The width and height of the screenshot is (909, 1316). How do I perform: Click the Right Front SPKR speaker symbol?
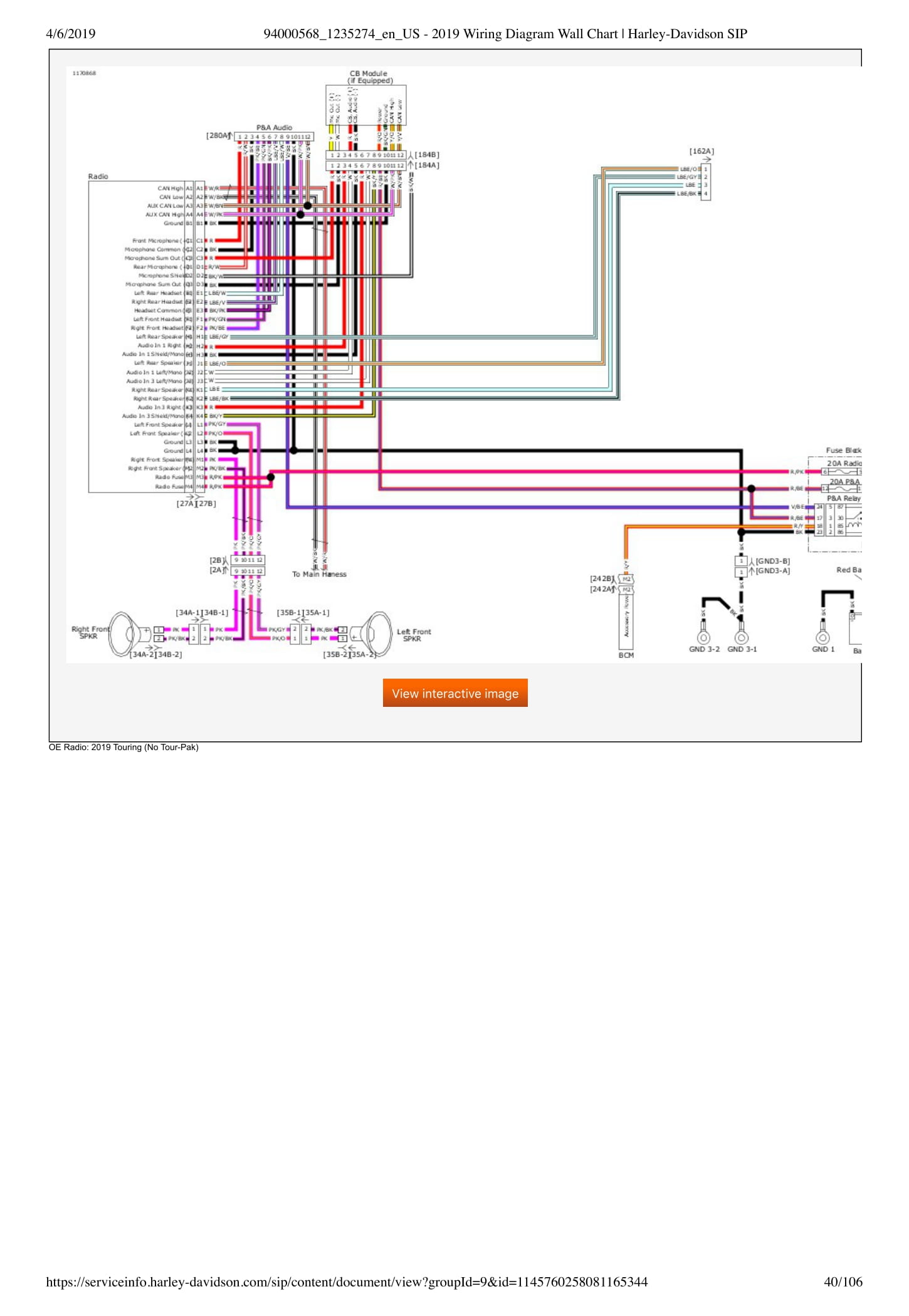(x=130, y=634)
